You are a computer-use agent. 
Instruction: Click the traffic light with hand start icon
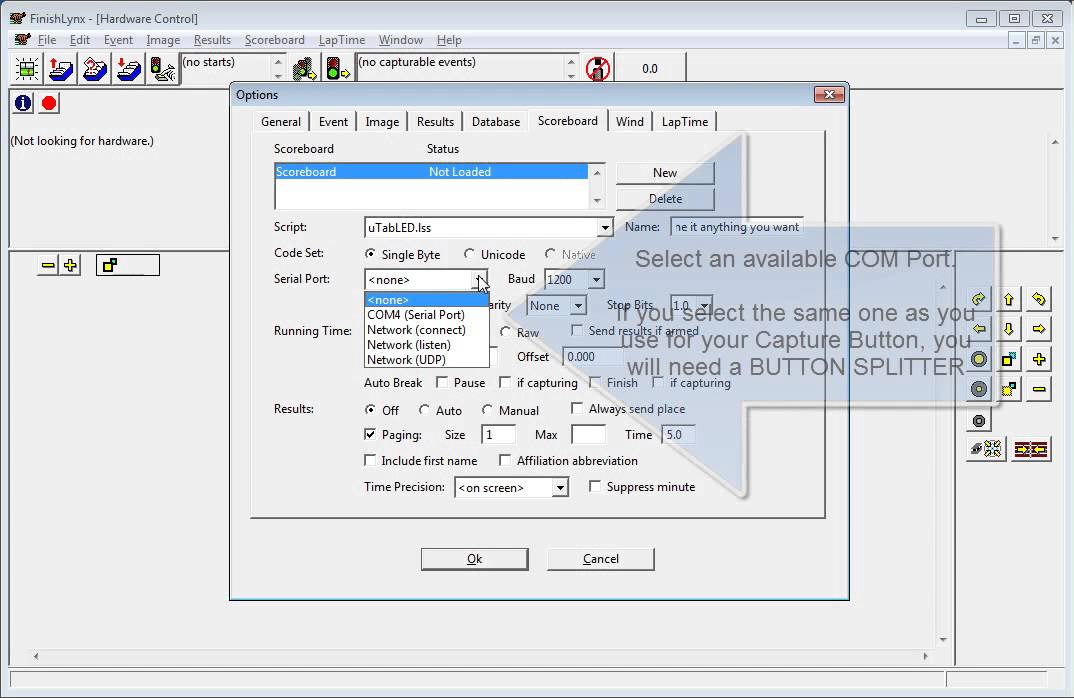162,69
